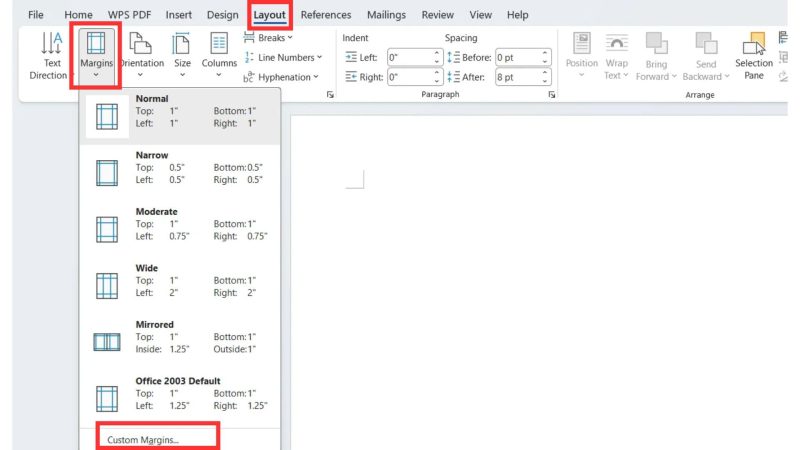Open the Orientation options
This screenshot has height=450, width=800.
[141, 56]
